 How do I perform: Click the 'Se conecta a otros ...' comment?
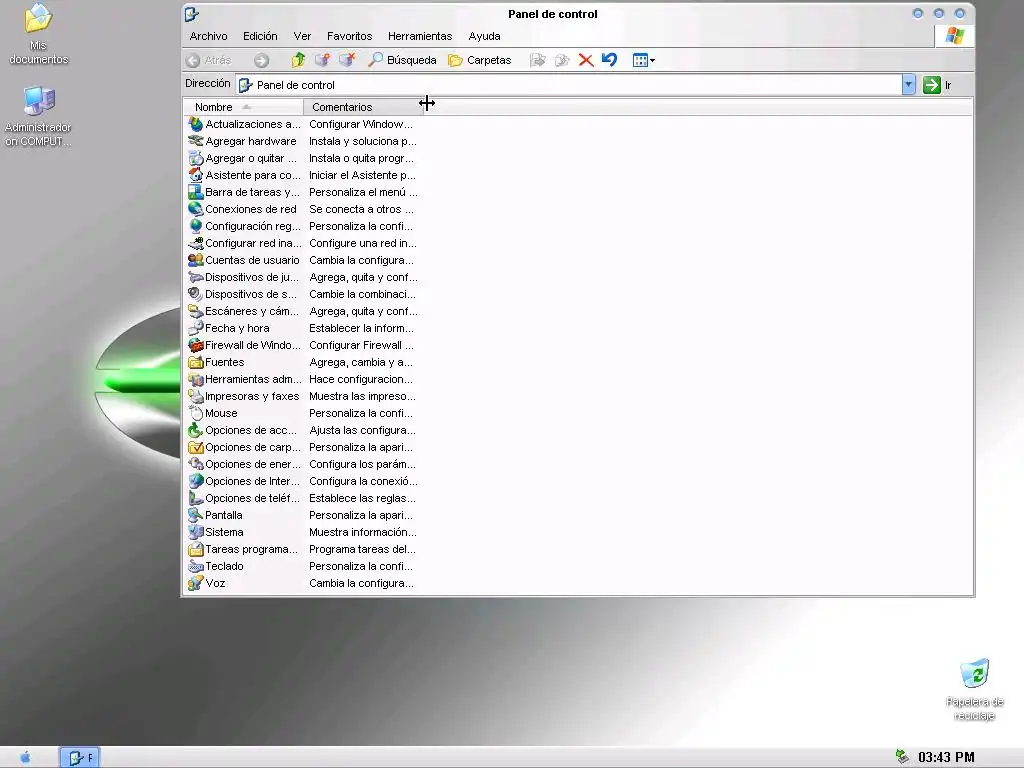(361, 209)
